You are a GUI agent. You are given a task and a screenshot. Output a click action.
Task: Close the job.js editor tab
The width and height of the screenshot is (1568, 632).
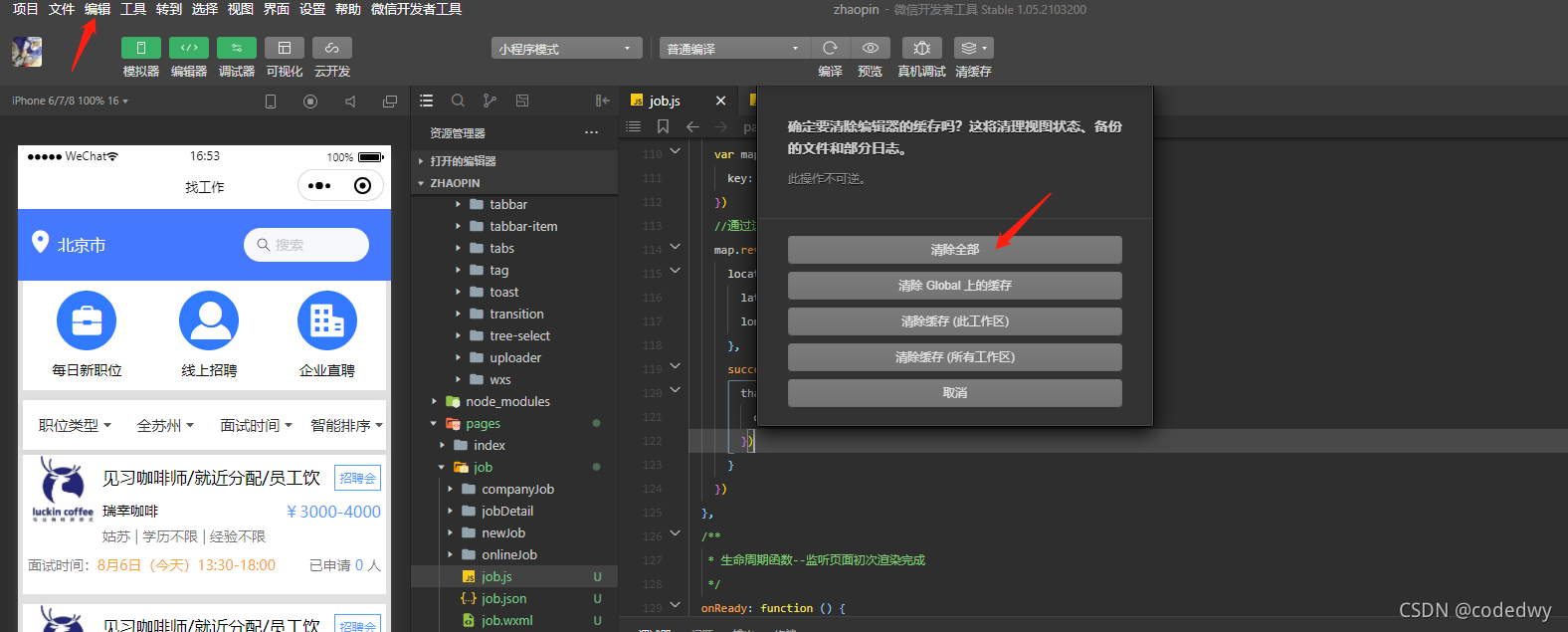click(720, 101)
